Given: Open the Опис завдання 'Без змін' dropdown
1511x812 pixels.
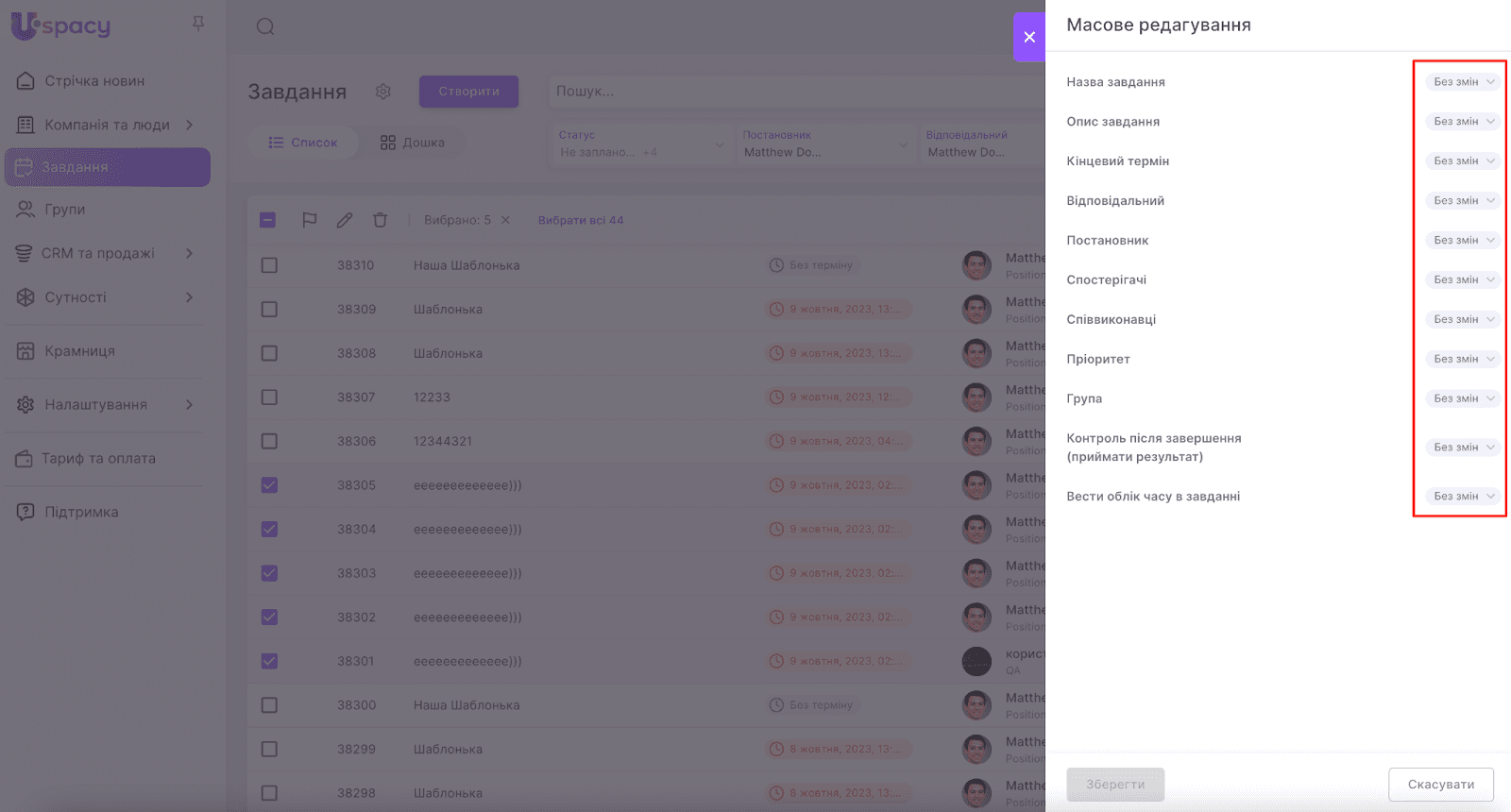Looking at the screenshot, I should pos(1463,122).
